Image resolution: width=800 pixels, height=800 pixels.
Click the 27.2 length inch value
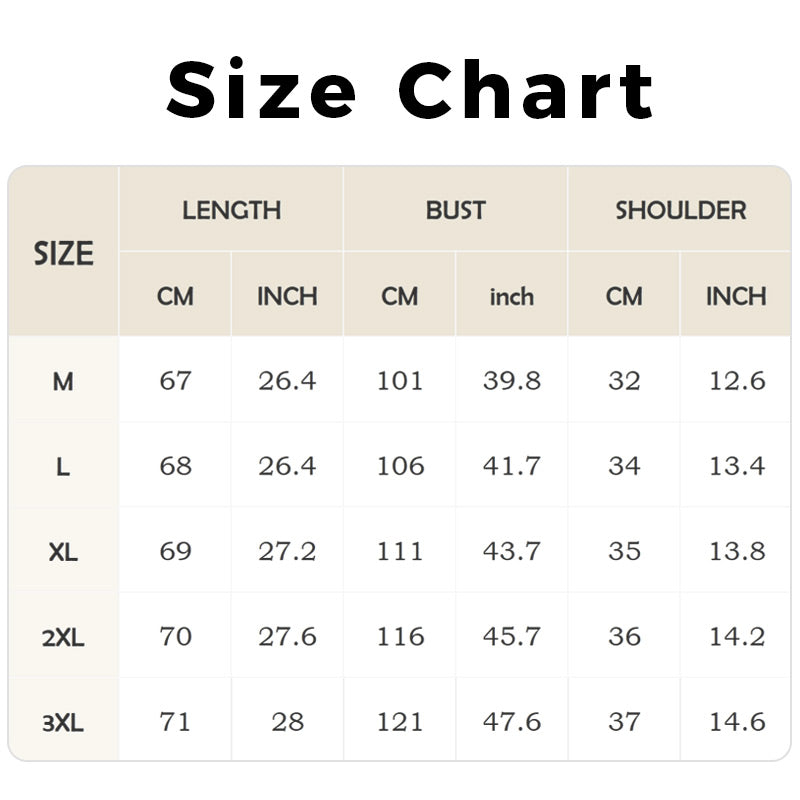[287, 551]
